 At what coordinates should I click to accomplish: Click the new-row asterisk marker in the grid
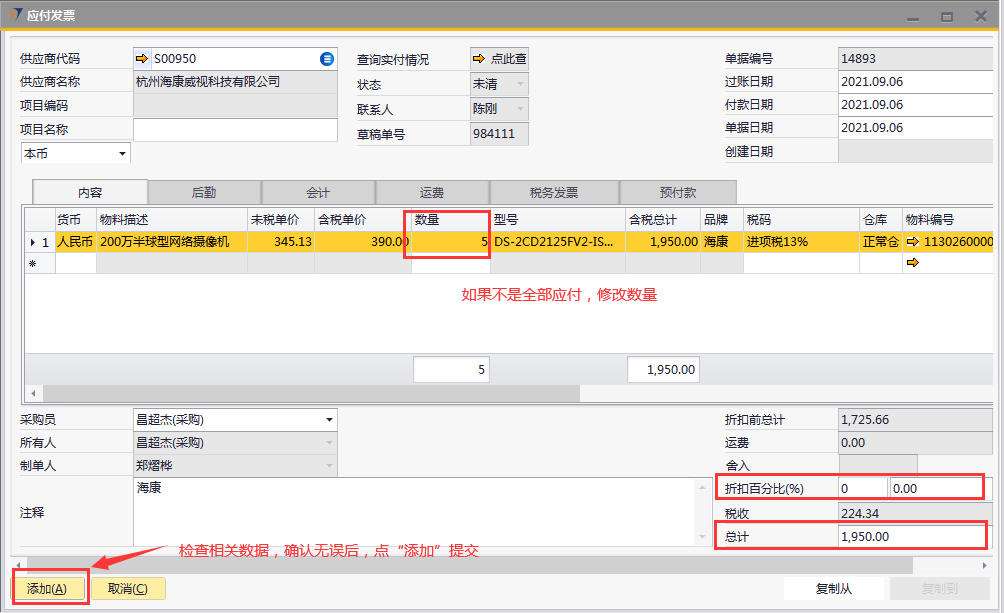(32, 264)
